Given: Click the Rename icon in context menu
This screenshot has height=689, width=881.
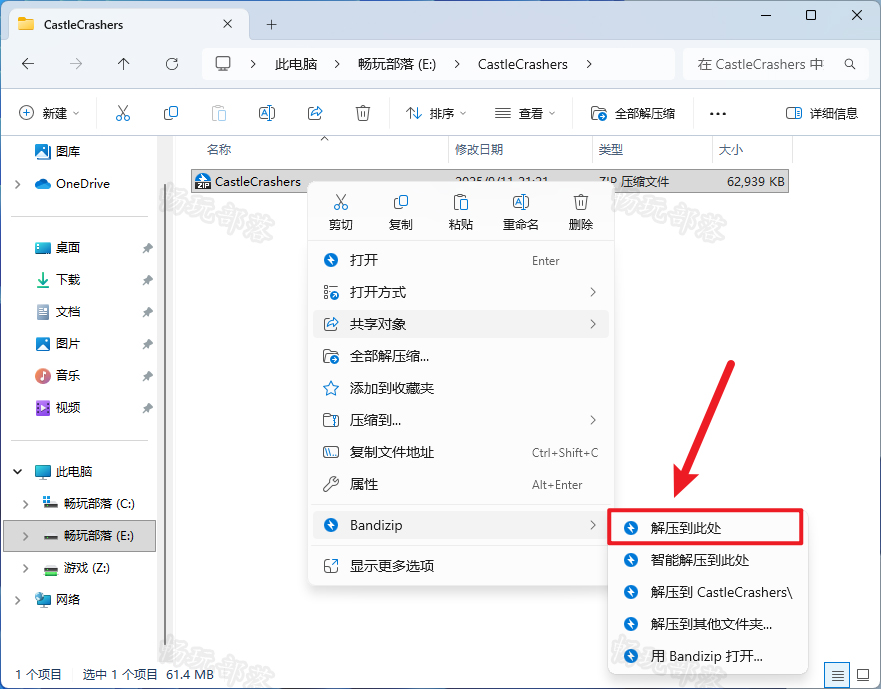Looking at the screenshot, I should pos(521,202).
